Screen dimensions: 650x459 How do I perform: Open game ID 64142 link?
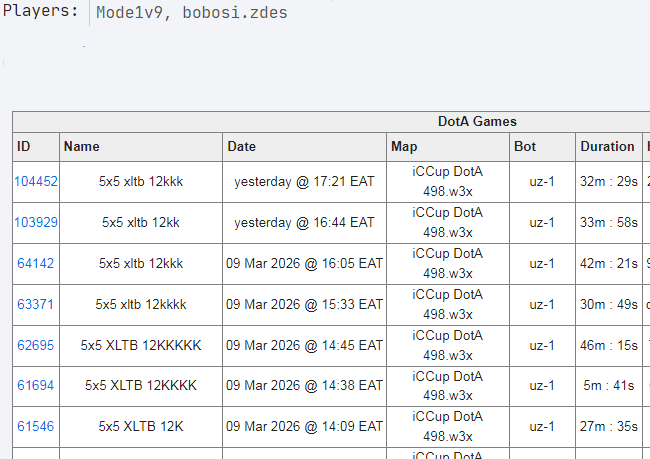(36, 264)
